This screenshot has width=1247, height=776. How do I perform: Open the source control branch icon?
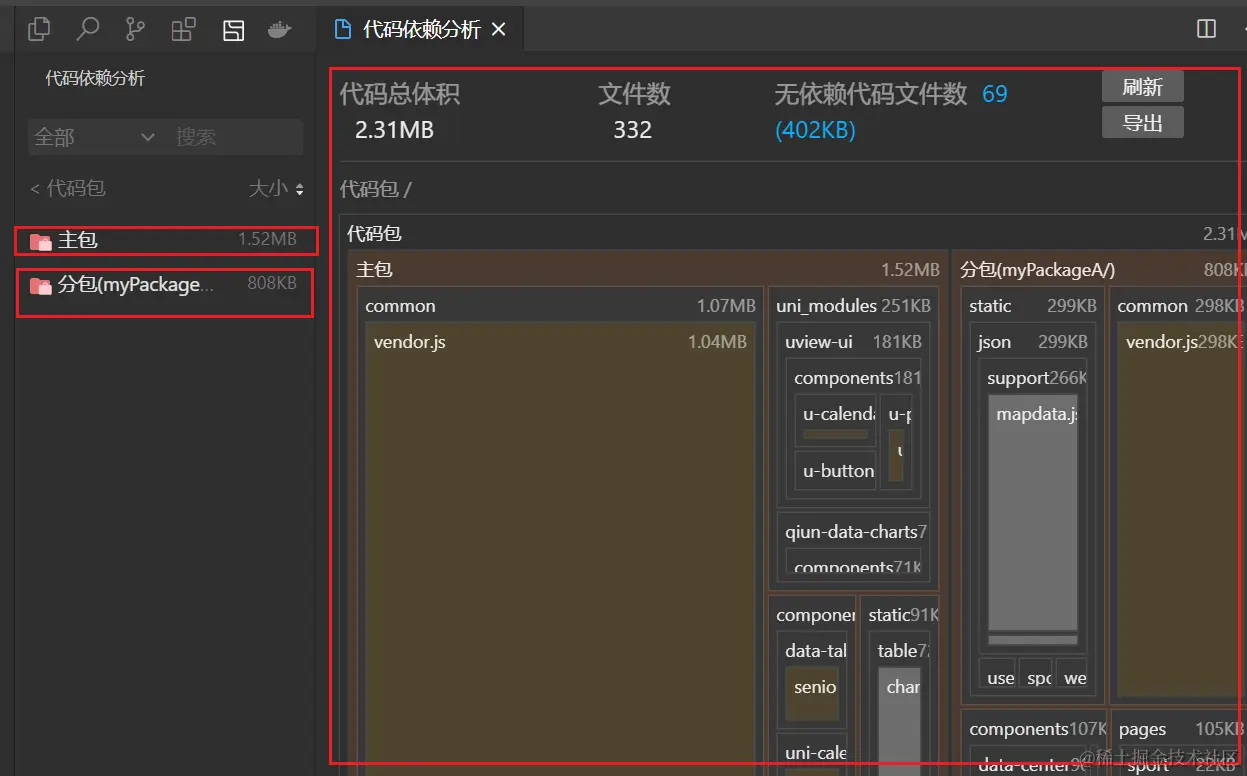(135, 30)
